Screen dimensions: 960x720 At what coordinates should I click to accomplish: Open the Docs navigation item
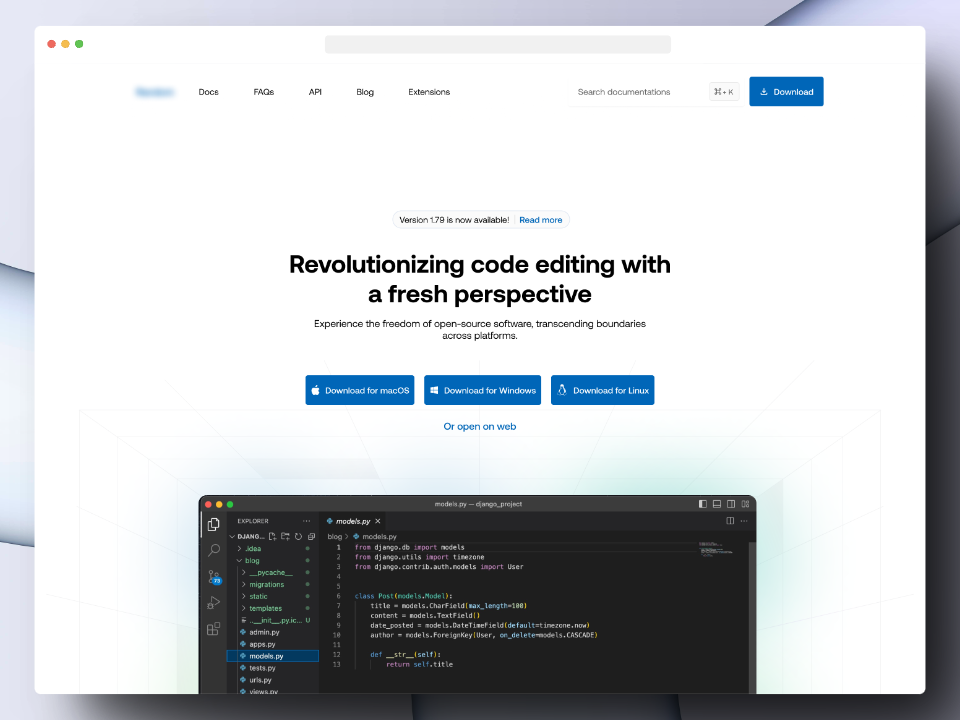[208, 91]
